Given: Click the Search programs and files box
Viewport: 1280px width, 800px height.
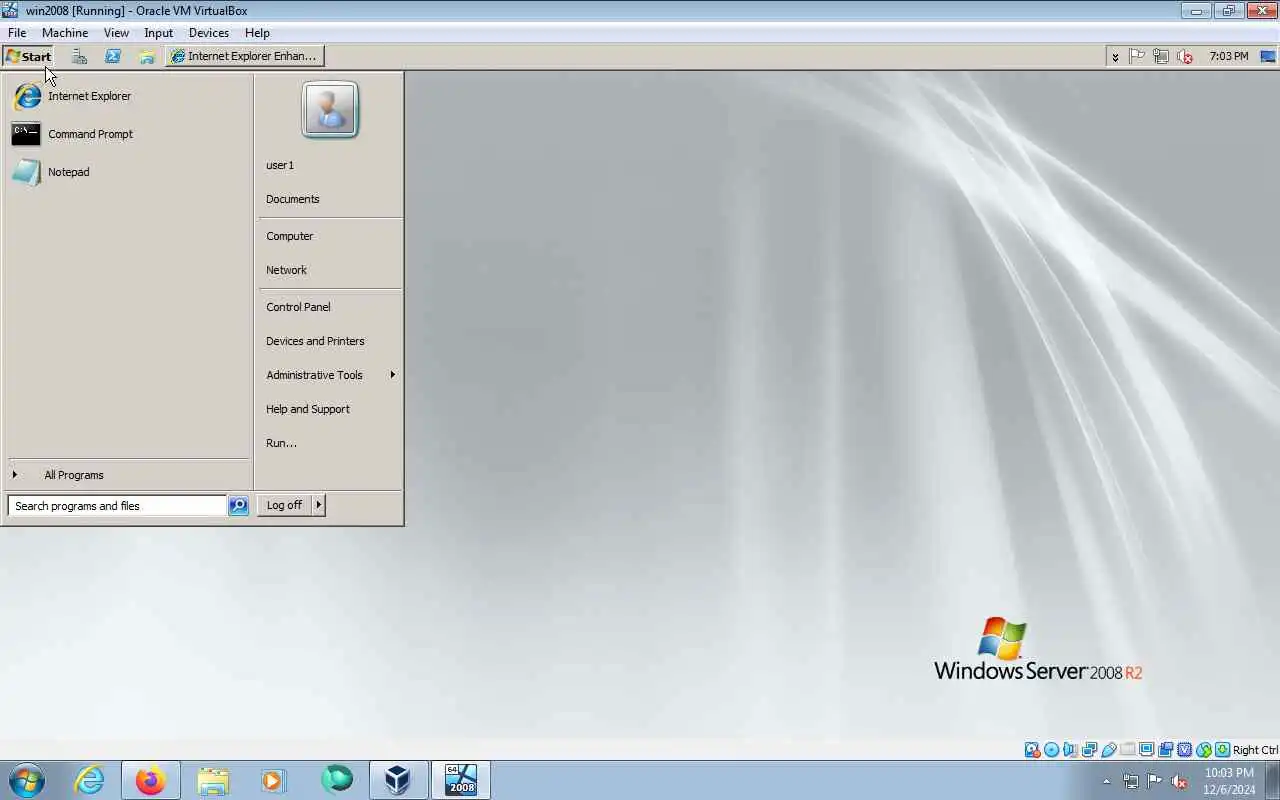Looking at the screenshot, I should point(117,506).
